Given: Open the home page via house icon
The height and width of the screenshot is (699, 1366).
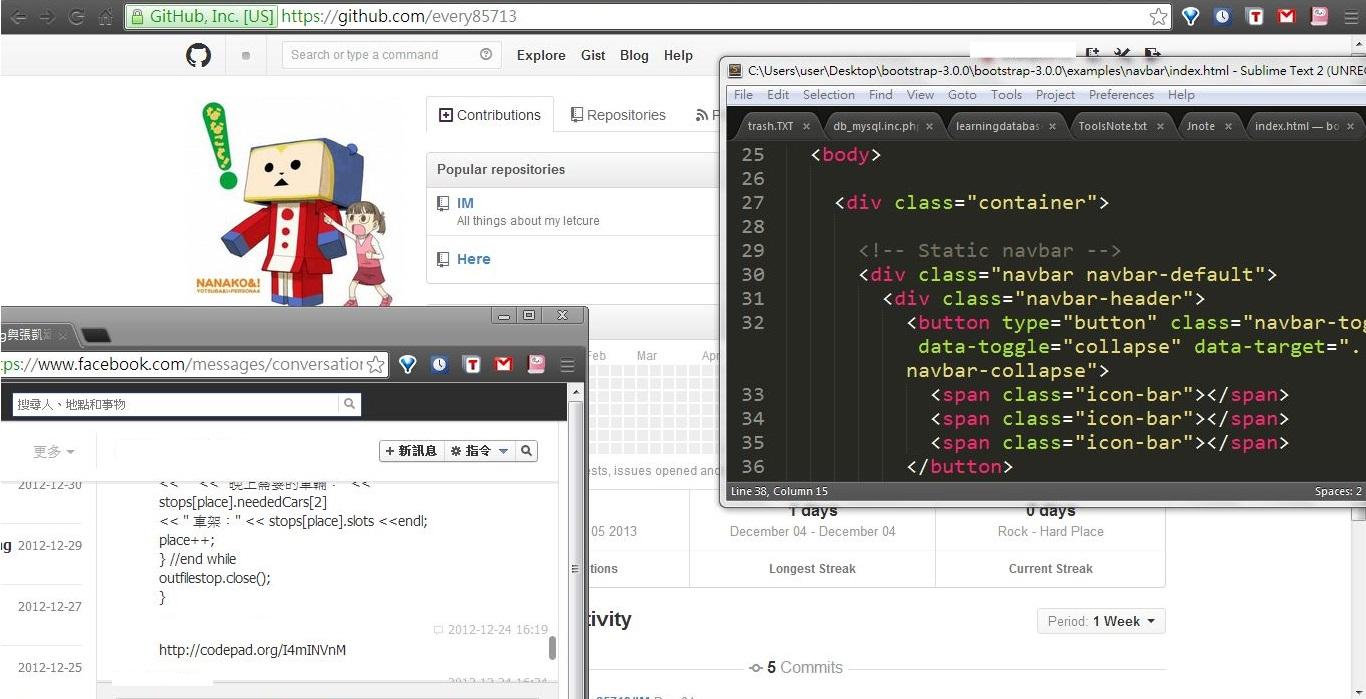Looking at the screenshot, I should point(105,17).
